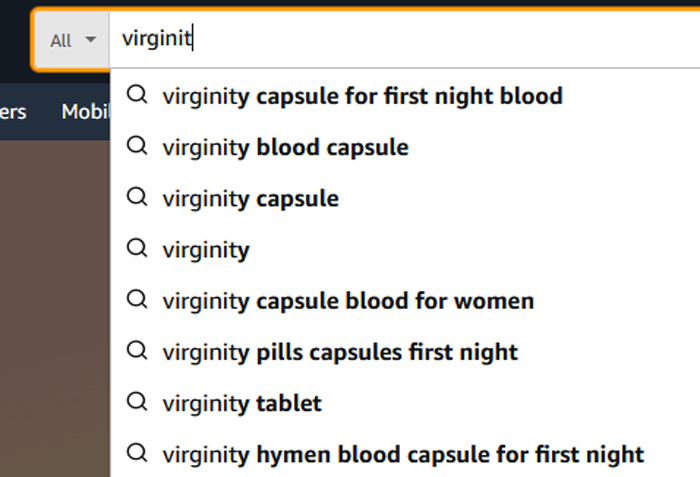The height and width of the screenshot is (477, 700).
Task: Click magnifier icon next to plain 'virginity' suggestion
Action: coord(137,248)
